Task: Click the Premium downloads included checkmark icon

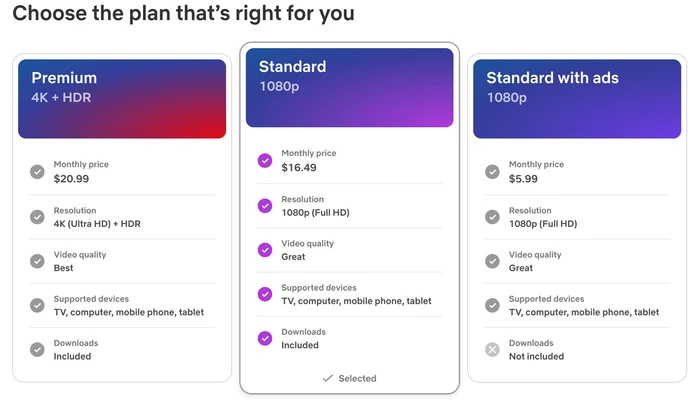Action: 37,349
